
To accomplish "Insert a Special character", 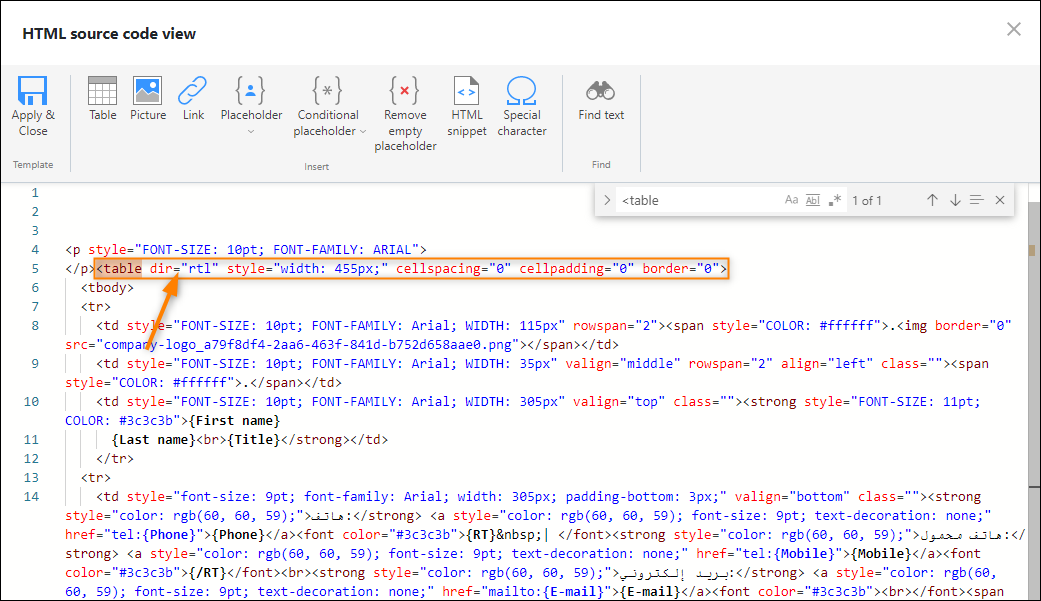I will tap(522, 106).
